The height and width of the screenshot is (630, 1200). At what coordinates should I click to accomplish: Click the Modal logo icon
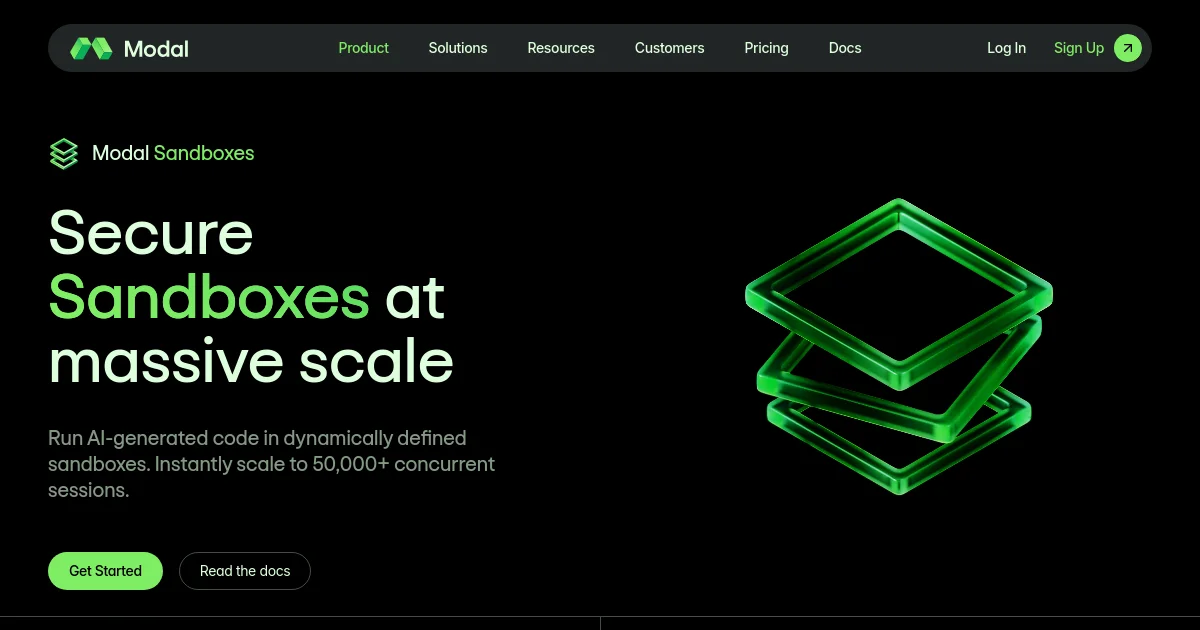point(91,48)
